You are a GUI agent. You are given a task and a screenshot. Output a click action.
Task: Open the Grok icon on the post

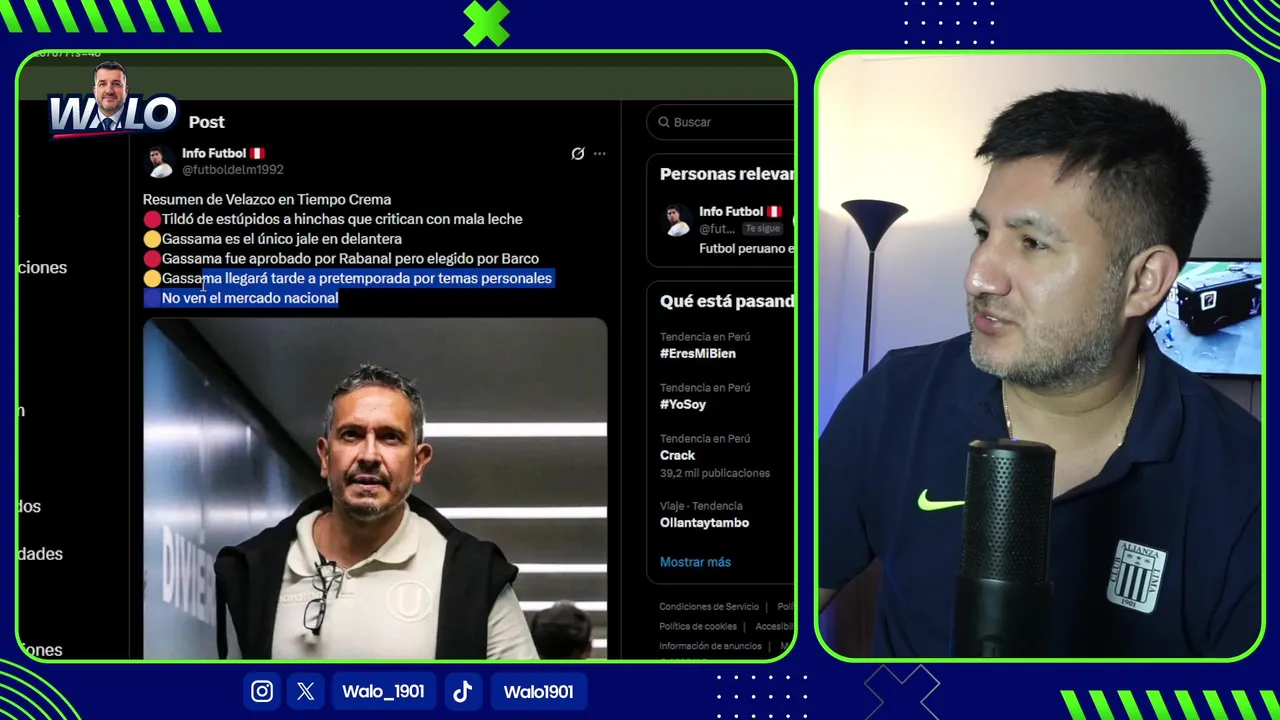(577, 153)
